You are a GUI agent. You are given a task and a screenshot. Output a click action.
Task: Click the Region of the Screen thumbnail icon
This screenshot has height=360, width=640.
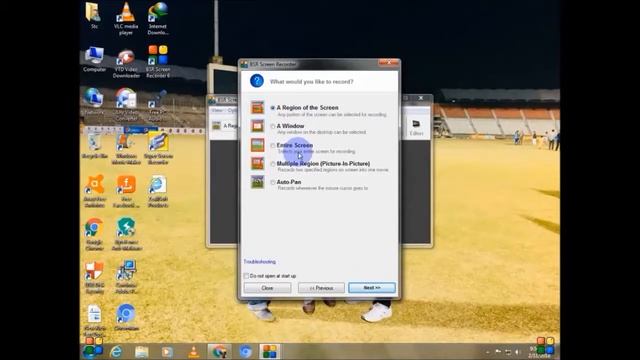258,108
